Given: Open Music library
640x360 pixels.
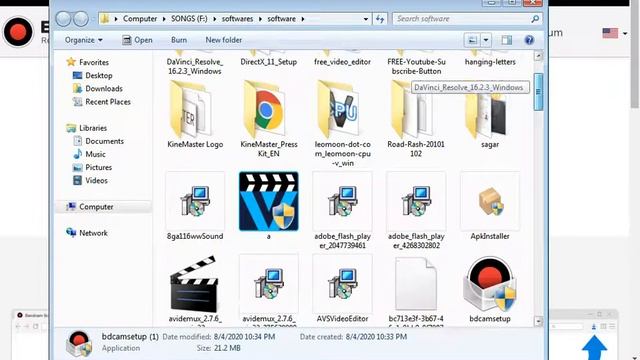Looking at the screenshot, I should (x=89, y=154).
